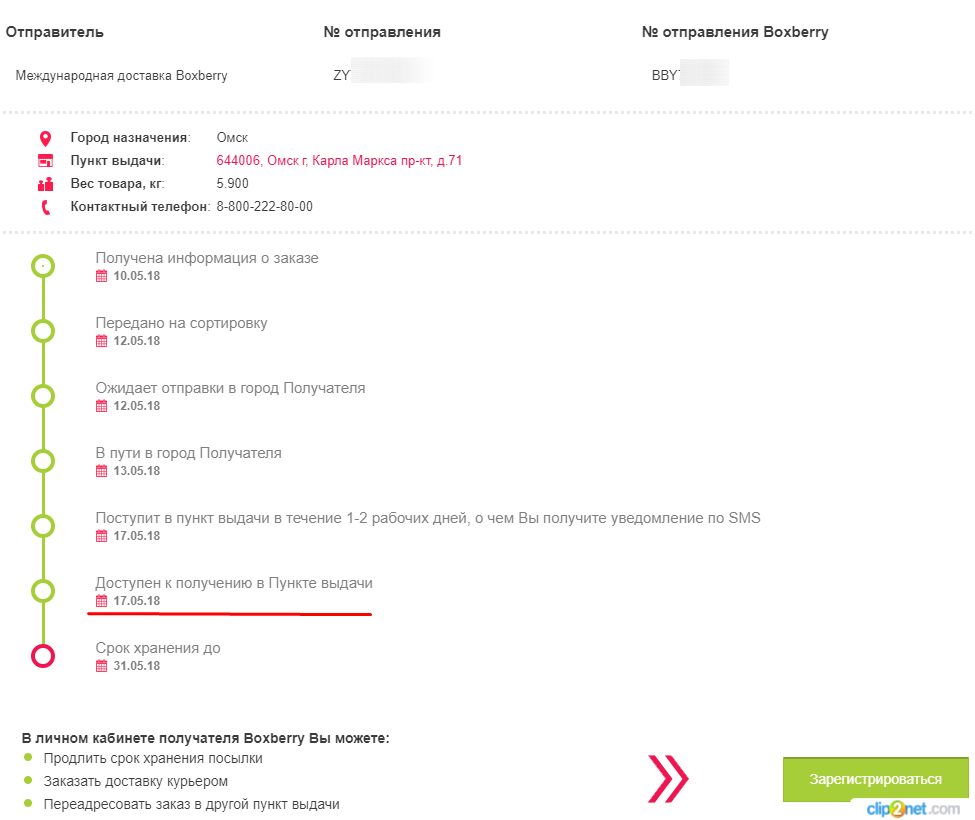Click the contact telephone handset icon
This screenshot has height=820, width=975.
tap(45, 207)
